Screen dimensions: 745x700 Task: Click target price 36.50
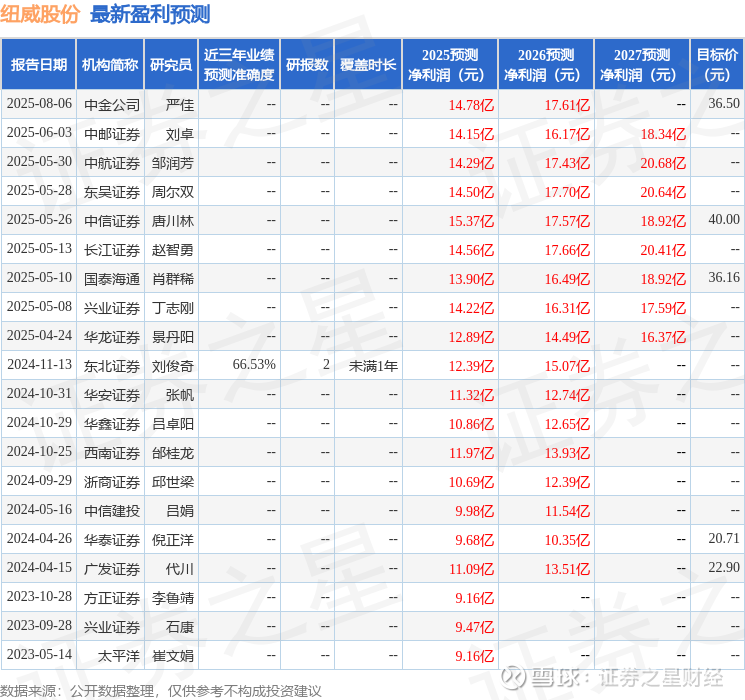pyautogui.click(x=724, y=103)
